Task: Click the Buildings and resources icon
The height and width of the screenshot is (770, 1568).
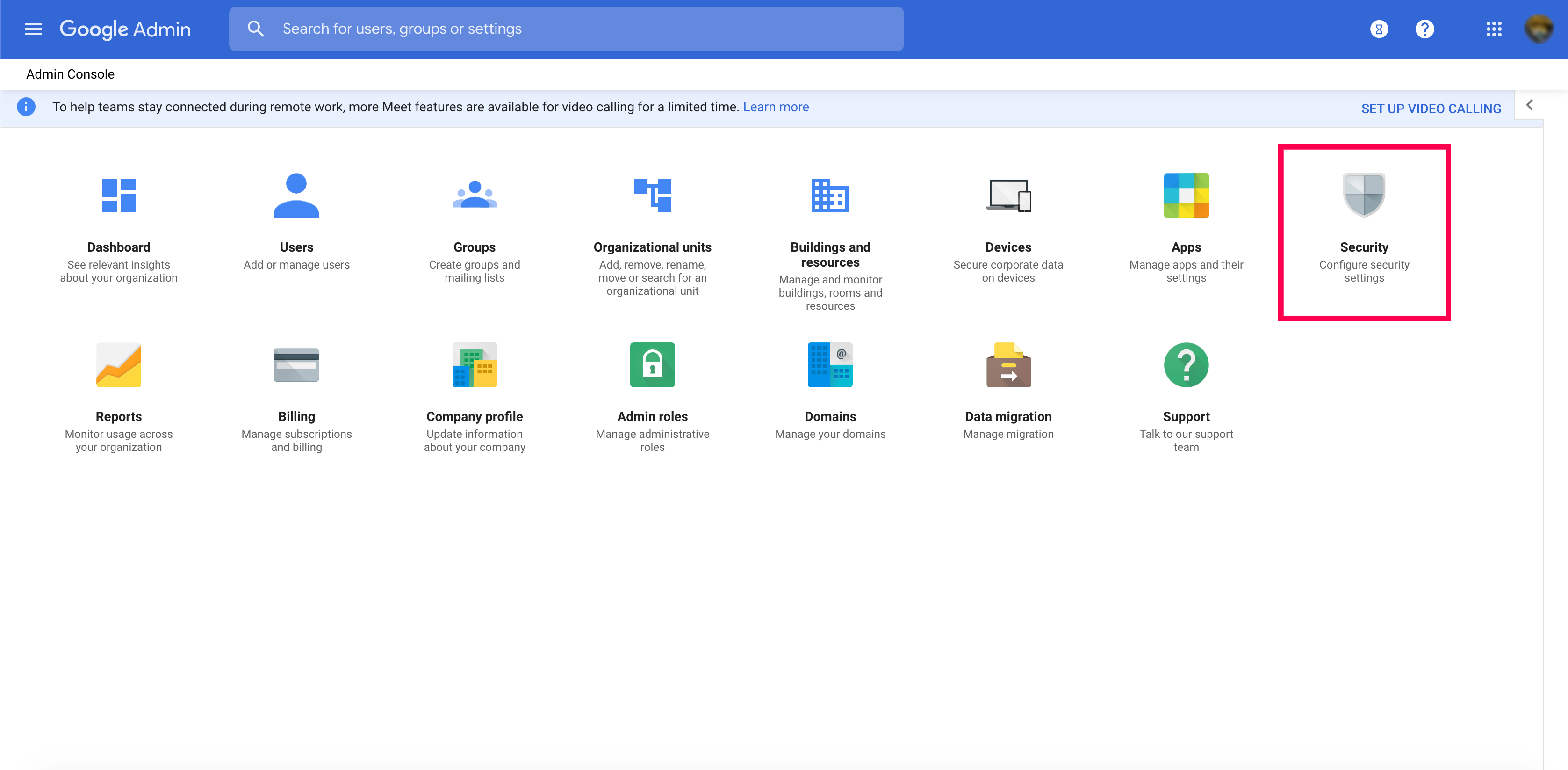Action: coord(830,195)
